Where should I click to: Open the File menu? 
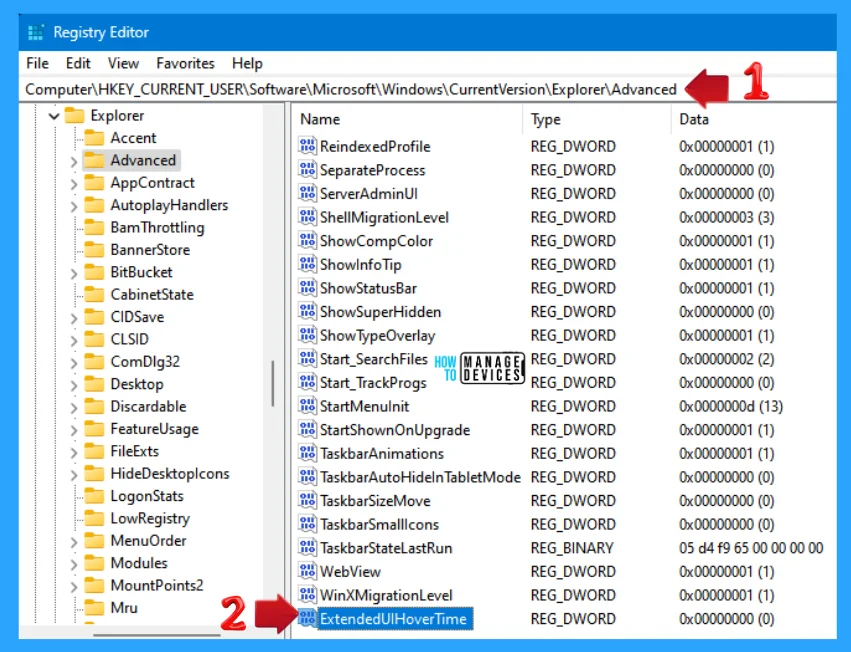tap(37, 64)
